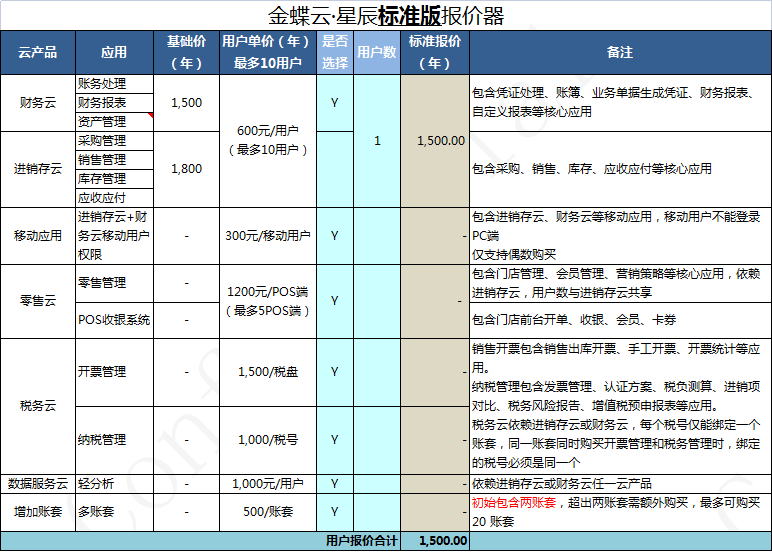Click the 账务处理 application cell

pyautogui.click(x=115, y=84)
